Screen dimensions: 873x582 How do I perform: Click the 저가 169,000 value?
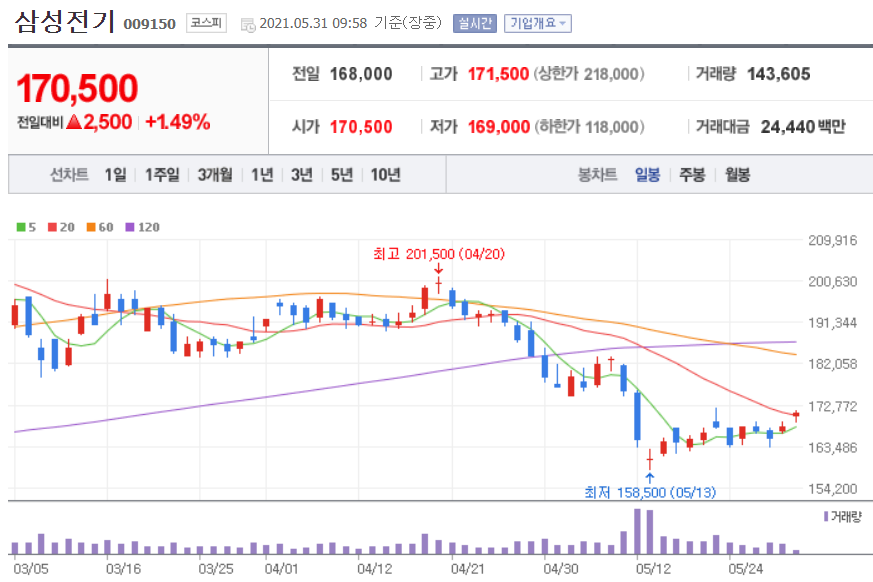tap(498, 127)
